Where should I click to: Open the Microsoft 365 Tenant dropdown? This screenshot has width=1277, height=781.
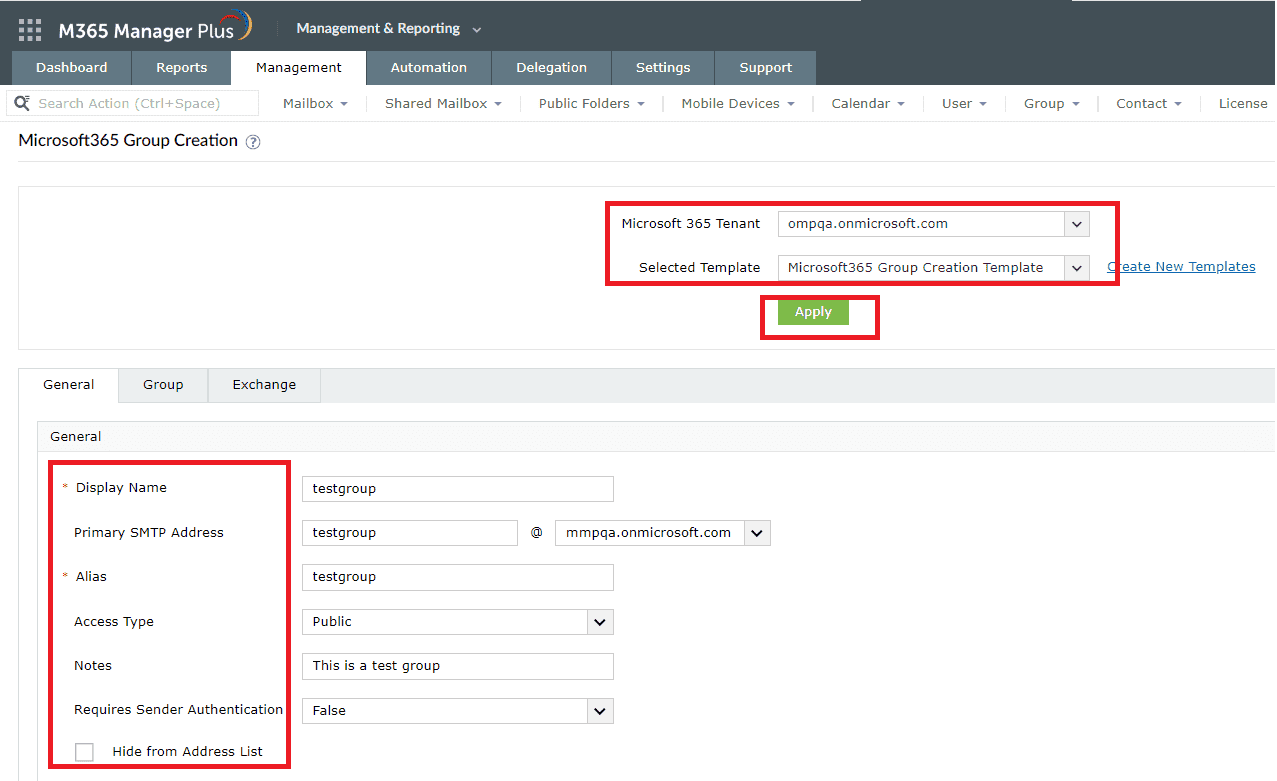(1076, 223)
